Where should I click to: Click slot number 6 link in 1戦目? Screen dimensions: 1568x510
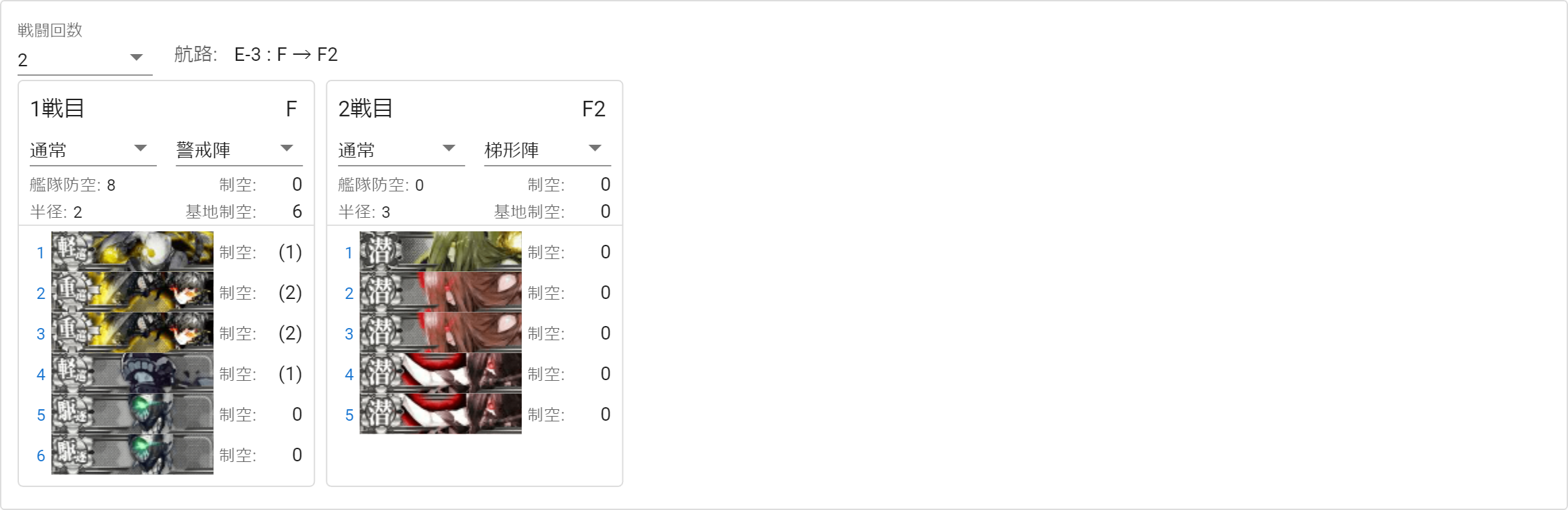coord(41,456)
